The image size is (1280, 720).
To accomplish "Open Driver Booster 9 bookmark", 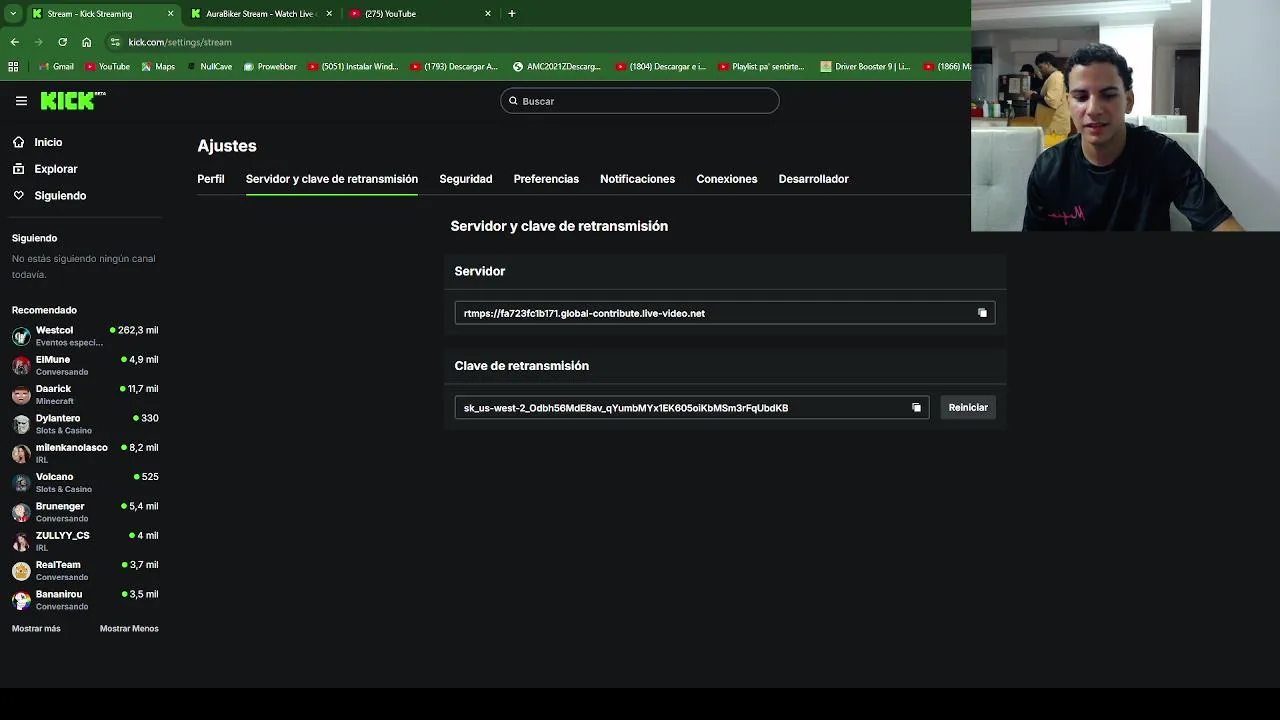I will 865,67.
